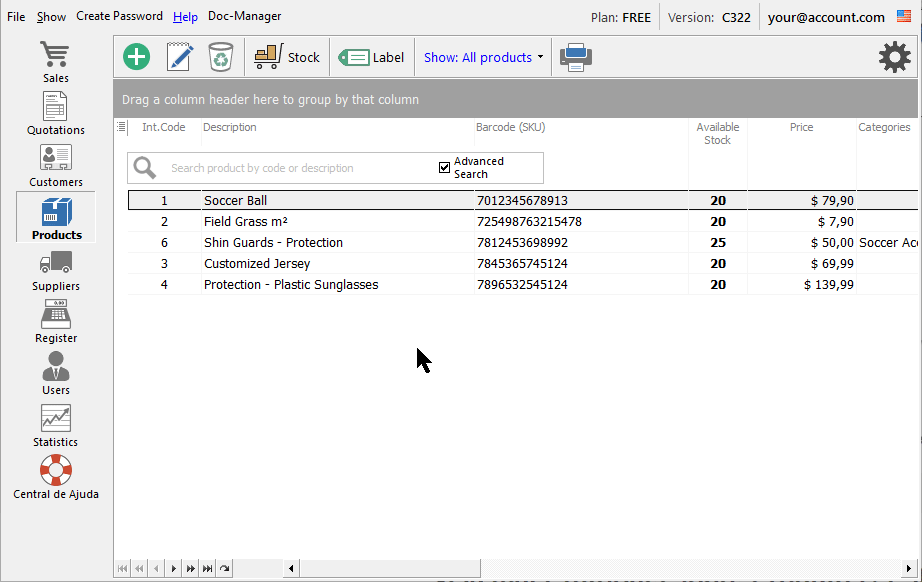
Task: Open the File menu
Action: 16,17
